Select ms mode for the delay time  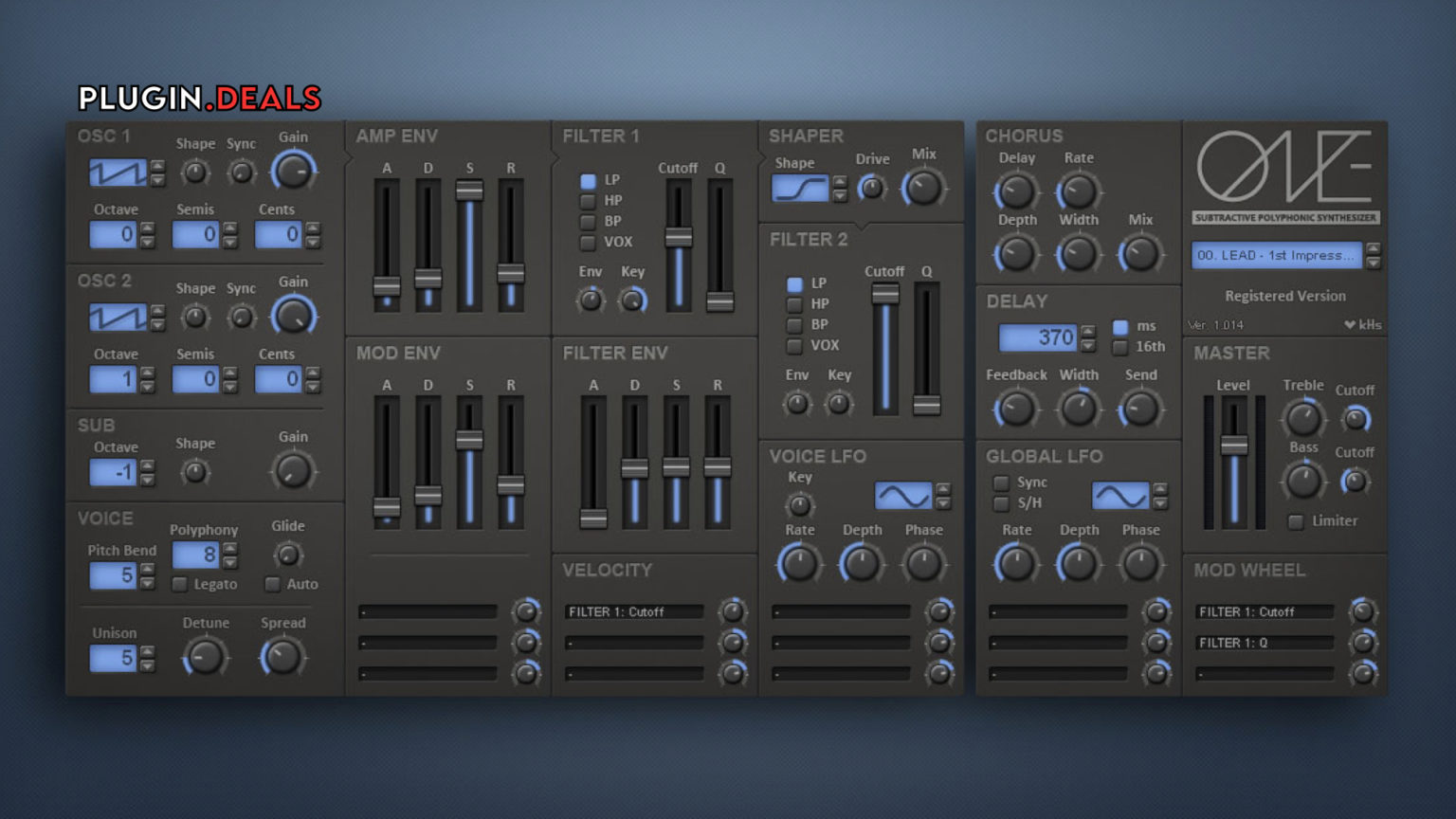[1119, 325]
